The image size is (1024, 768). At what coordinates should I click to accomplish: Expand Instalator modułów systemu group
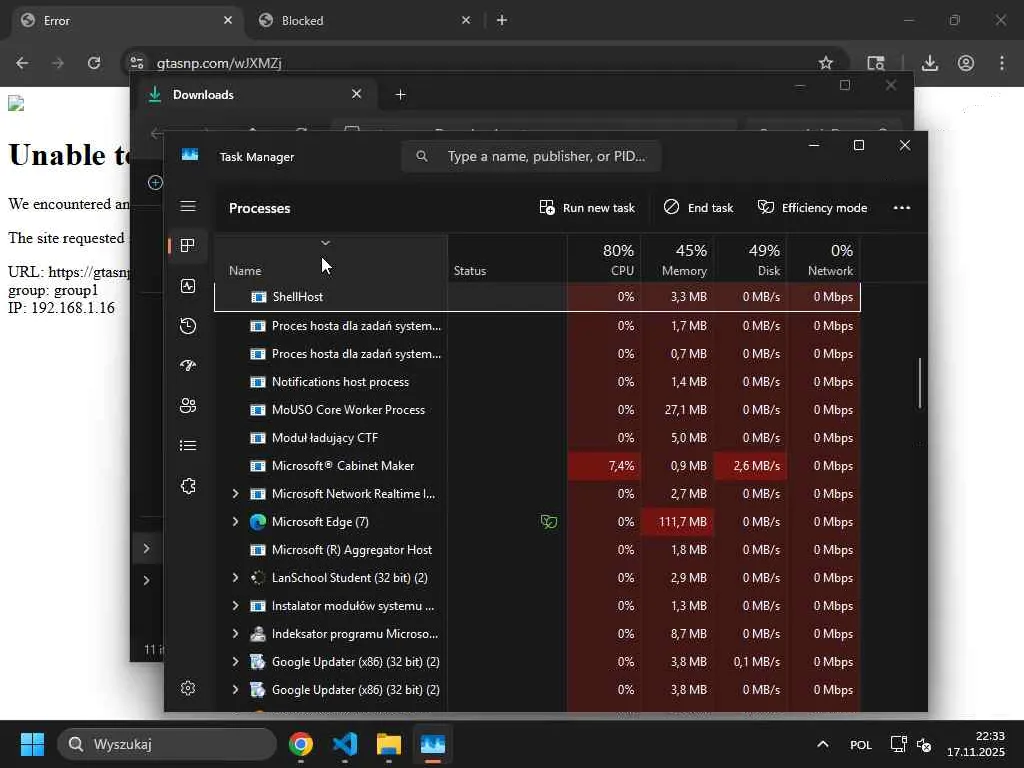coord(235,606)
